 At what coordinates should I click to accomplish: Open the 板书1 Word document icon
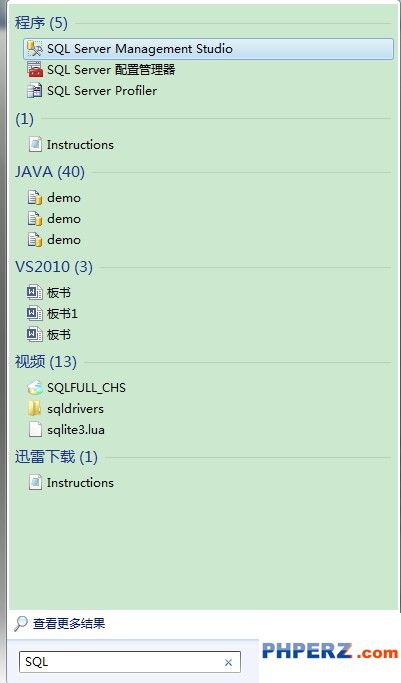pyautogui.click(x=35, y=313)
